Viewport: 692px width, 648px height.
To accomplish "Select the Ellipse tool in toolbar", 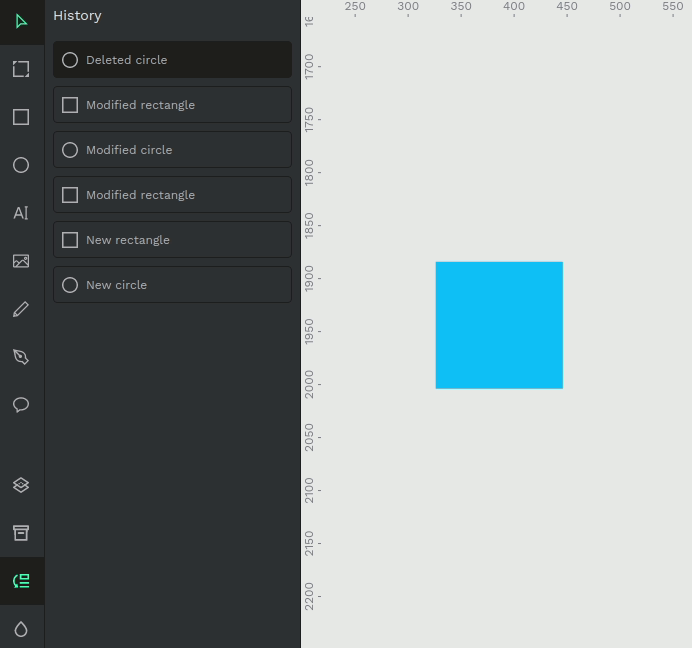I will pos(21,165).
